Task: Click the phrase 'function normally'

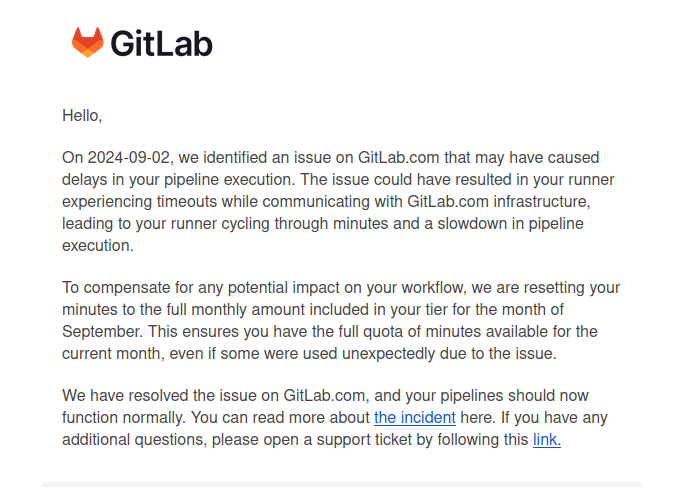Action: click(x=123, y=418)
